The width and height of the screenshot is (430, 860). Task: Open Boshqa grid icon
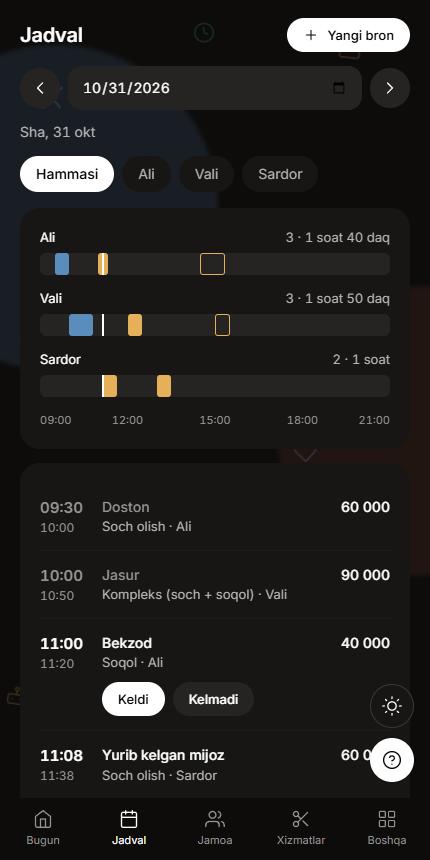387,819
